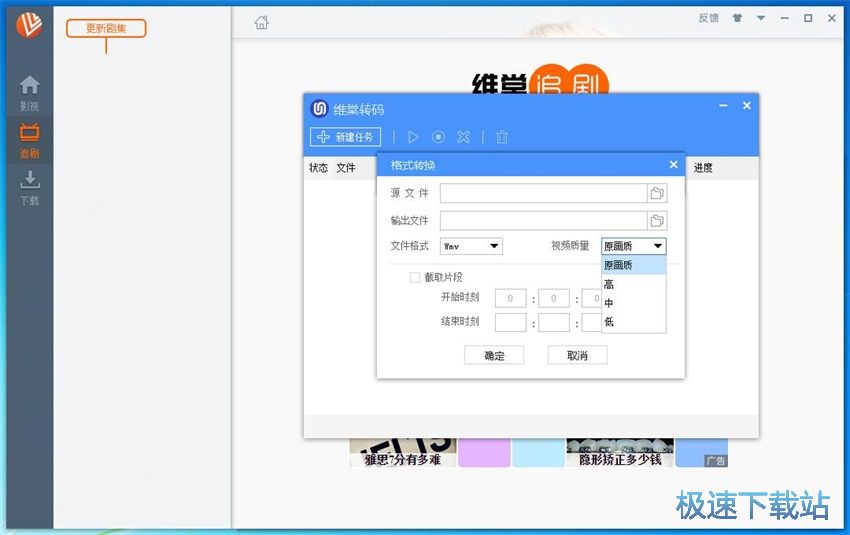Maximize the main application window

[808, 18]
